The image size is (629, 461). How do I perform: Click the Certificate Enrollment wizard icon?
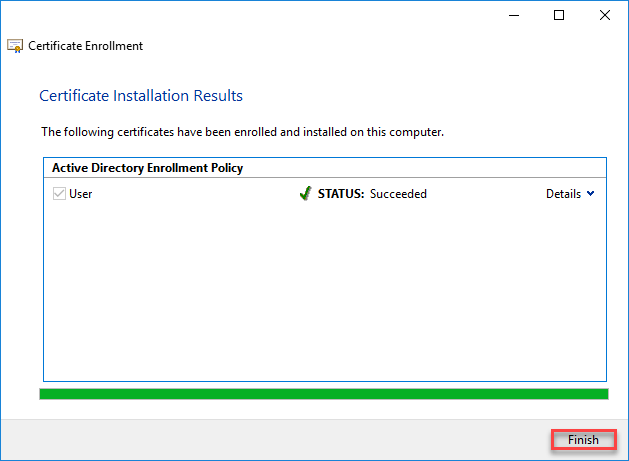click(x=15, y=46)
